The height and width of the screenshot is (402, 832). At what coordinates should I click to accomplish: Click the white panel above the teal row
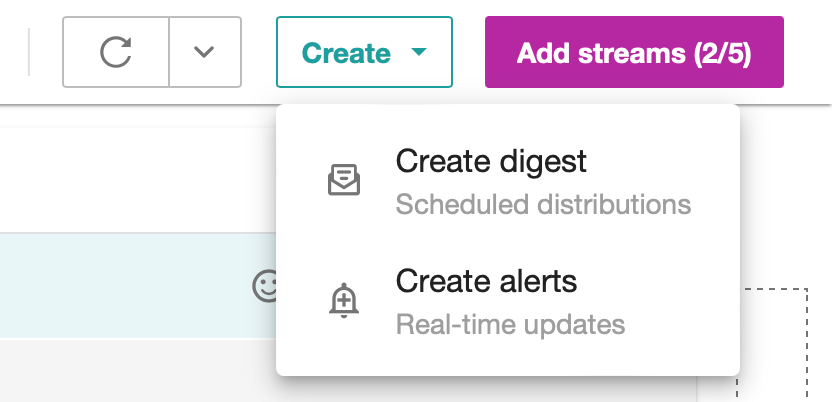tap(138, 180)
